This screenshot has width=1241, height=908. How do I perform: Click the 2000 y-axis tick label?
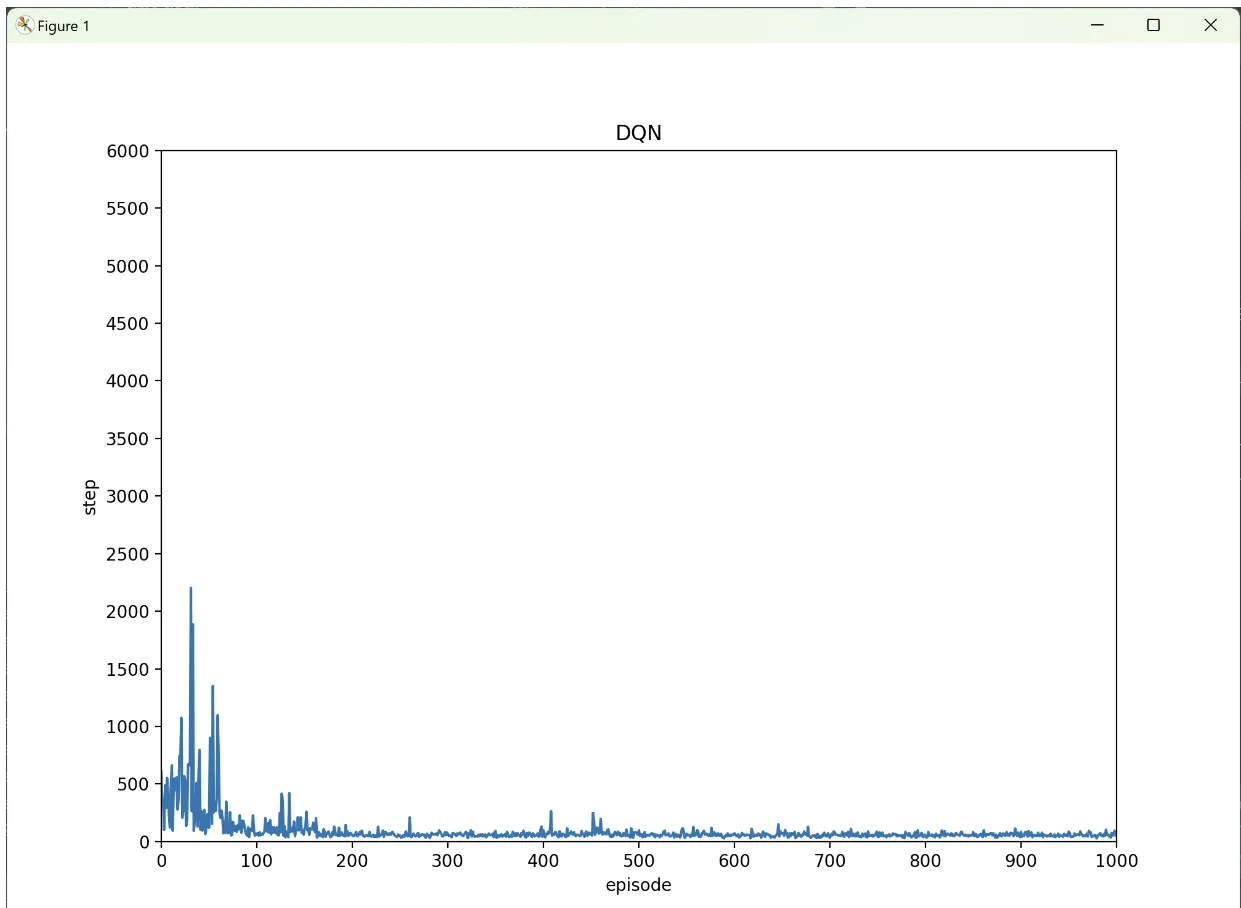(x=128, y=612)
